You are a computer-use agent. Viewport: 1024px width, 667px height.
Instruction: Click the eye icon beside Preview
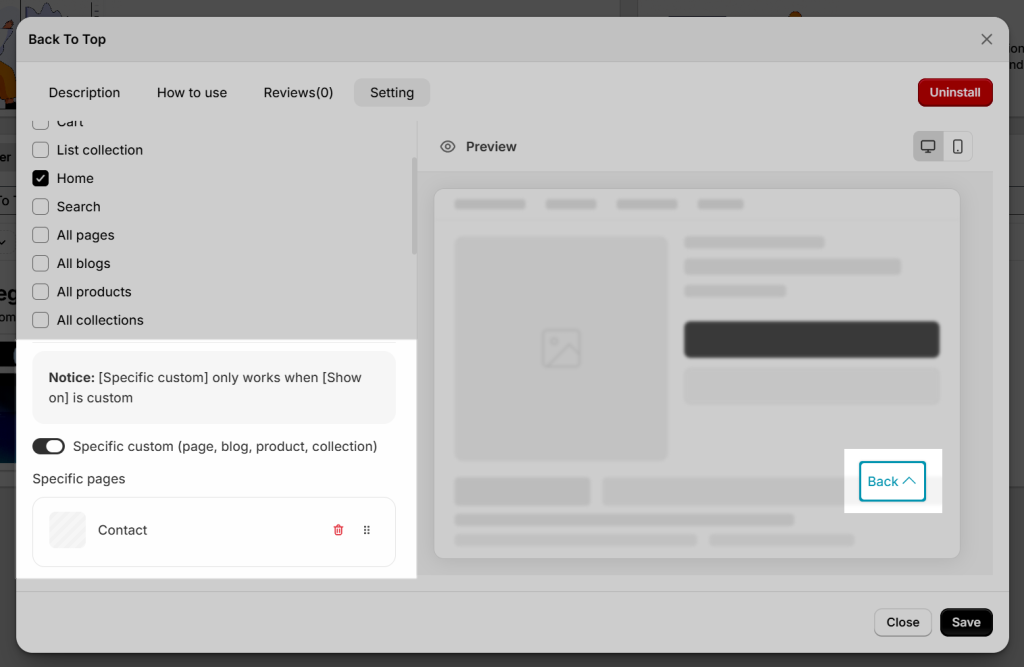[x=447, y=146]
